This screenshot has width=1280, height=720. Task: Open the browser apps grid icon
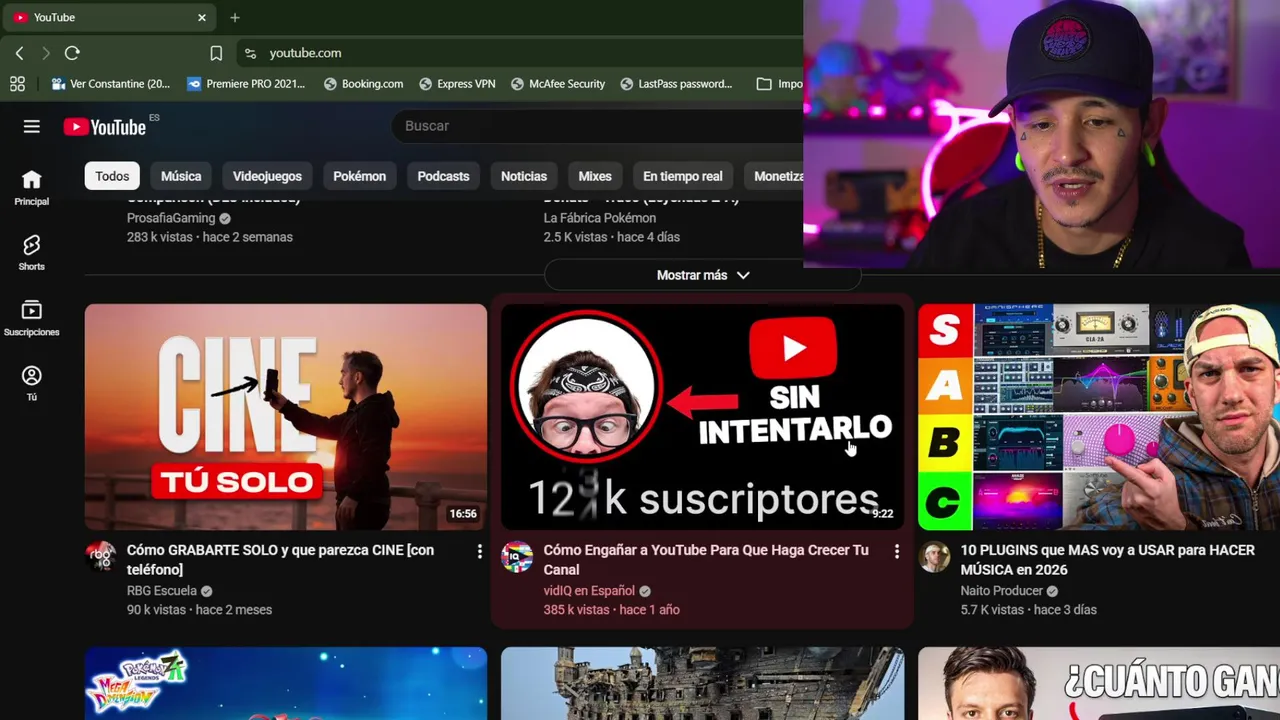coord(17,84)
